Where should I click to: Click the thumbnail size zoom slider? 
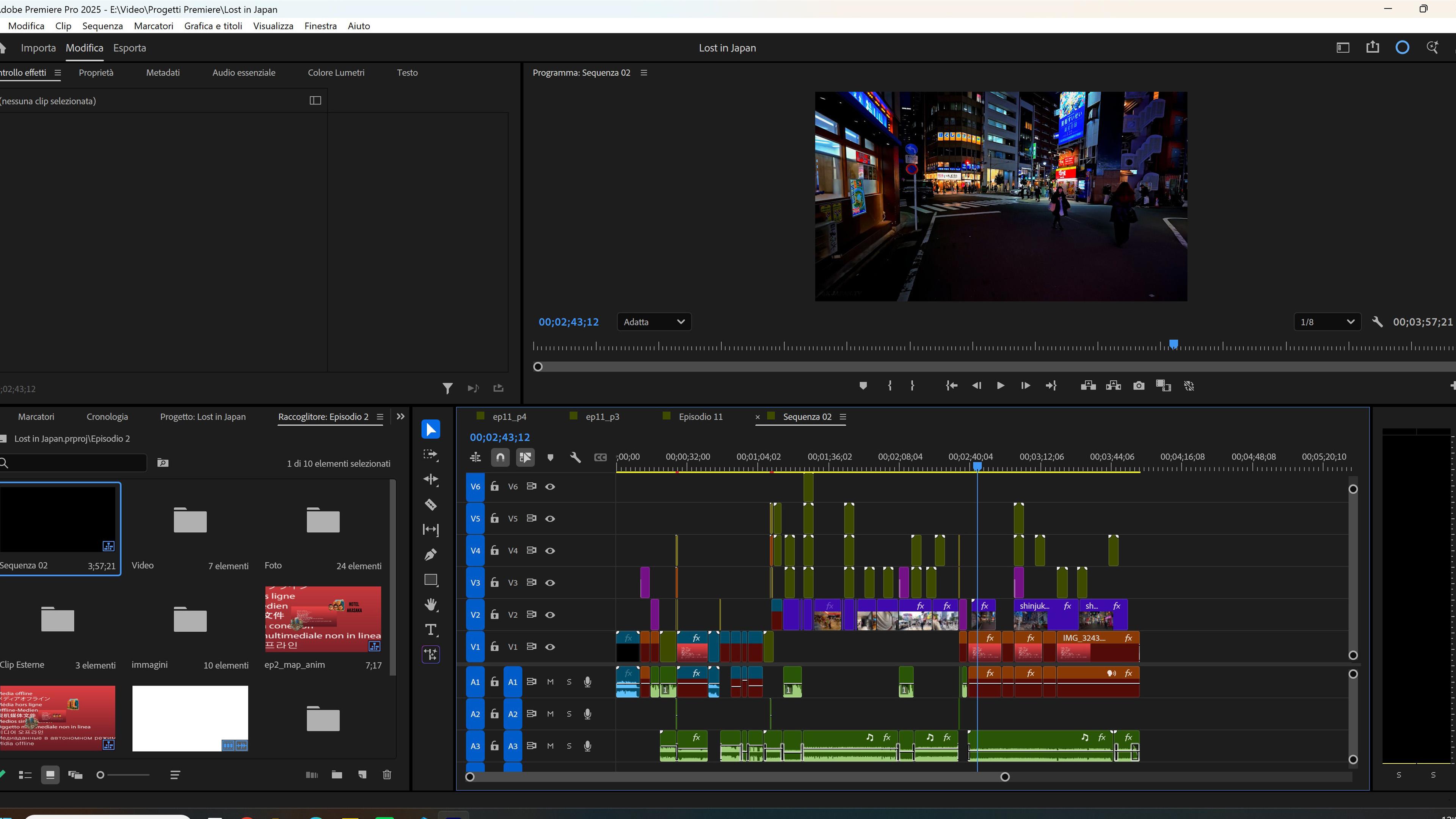coord(124,775)
